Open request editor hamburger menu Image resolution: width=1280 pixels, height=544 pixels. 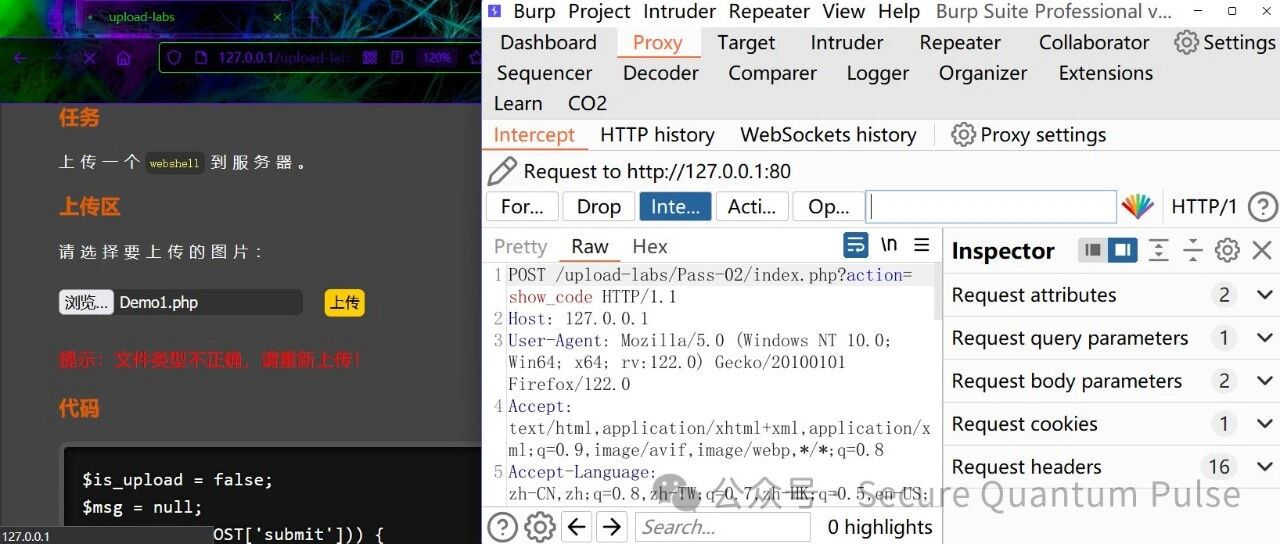[x=922, y=245]
